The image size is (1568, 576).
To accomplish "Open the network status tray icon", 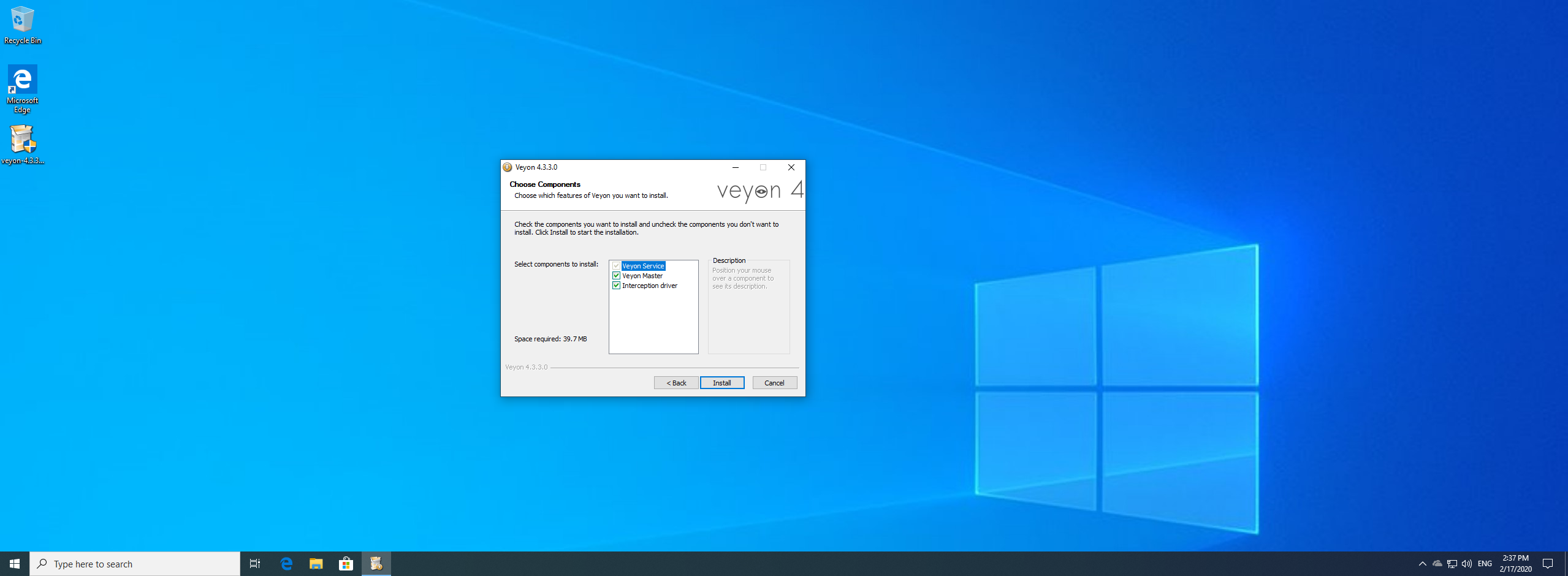I will (x=1452, y=564).
